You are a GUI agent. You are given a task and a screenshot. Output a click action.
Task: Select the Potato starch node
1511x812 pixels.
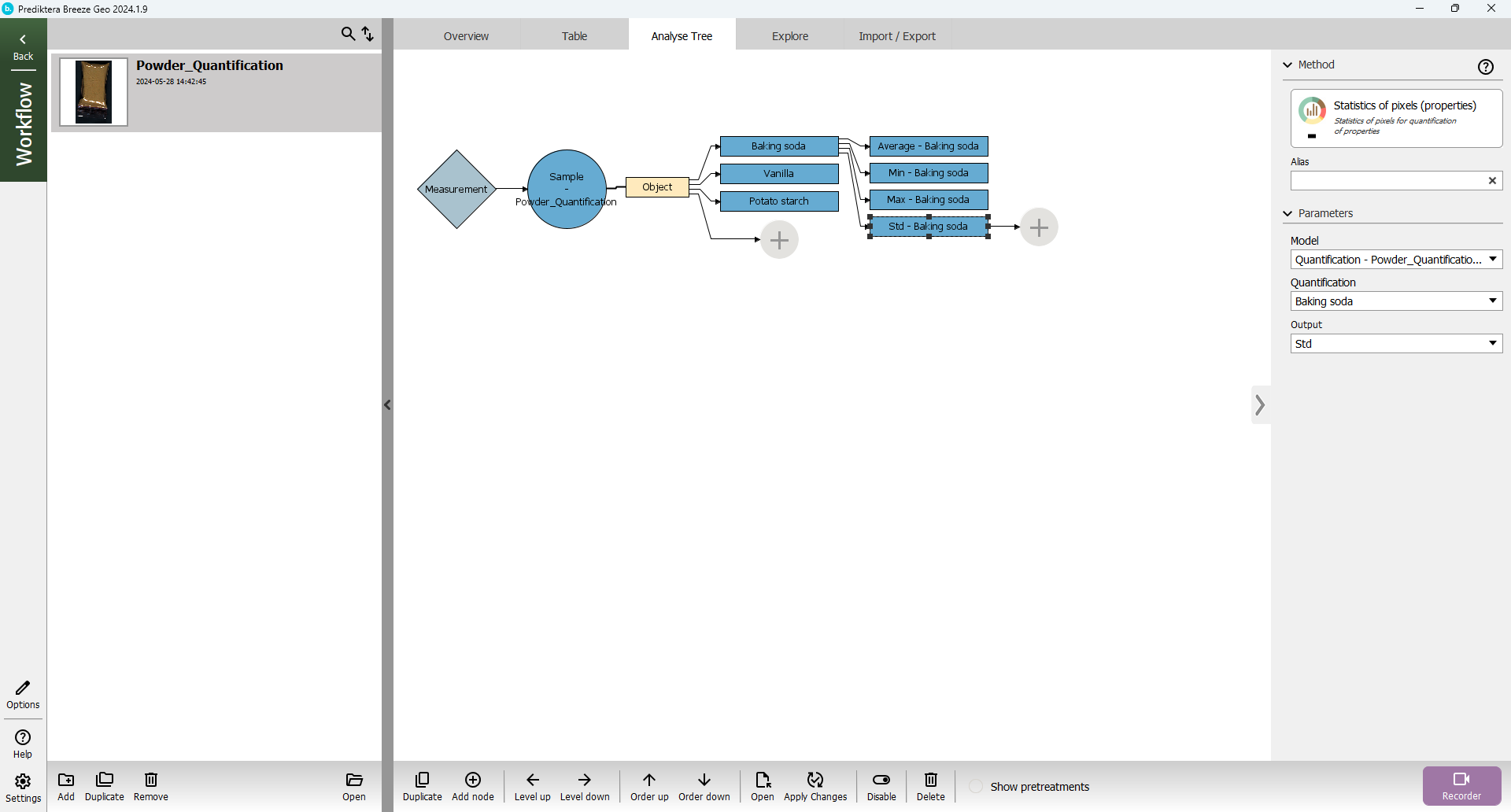(x=778, y=201)
